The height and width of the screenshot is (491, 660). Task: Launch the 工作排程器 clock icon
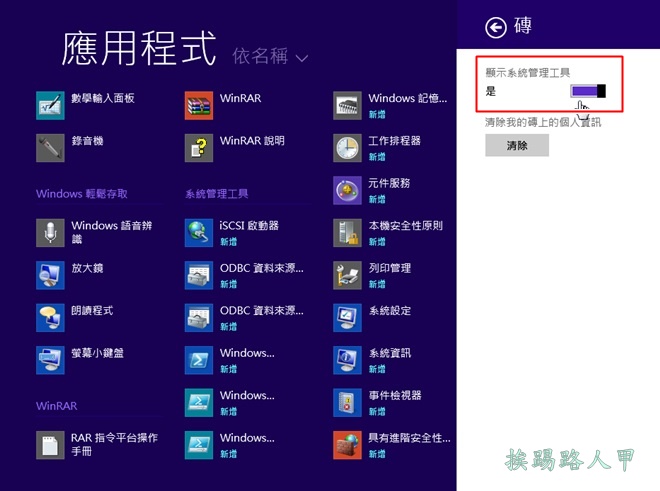coord(347,148)
